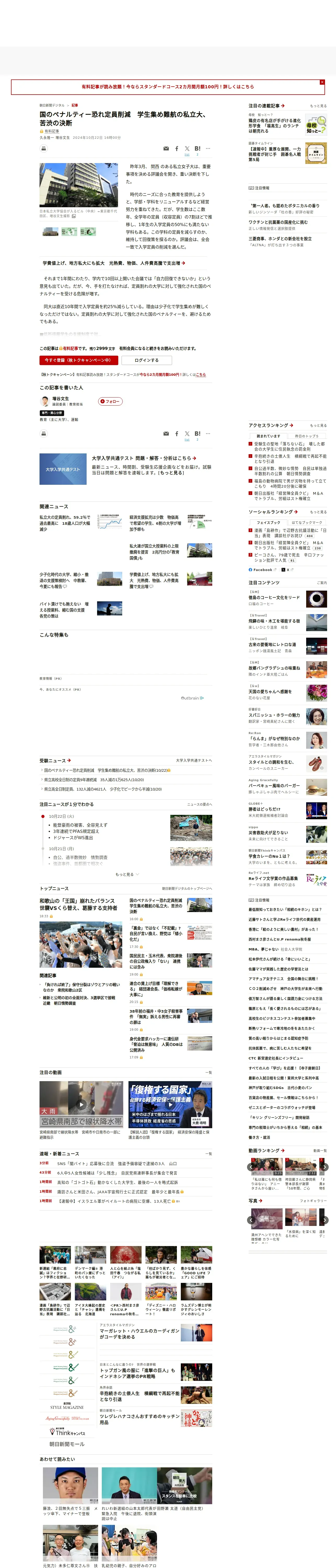Open 囲碁タイムライン series thumbnail
Image resolution: width=336 pixels, height=1568 pixels.
[x=316, y=153]
